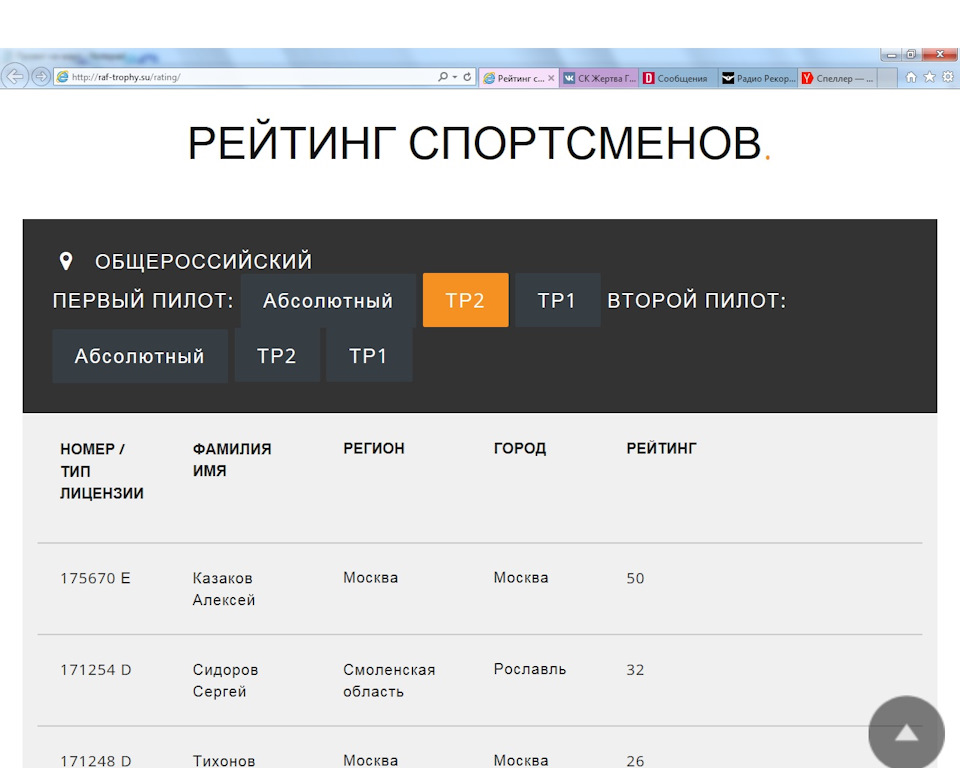960x768 pixels.
Task: Click rating value 50
Action: pos(635,578)
